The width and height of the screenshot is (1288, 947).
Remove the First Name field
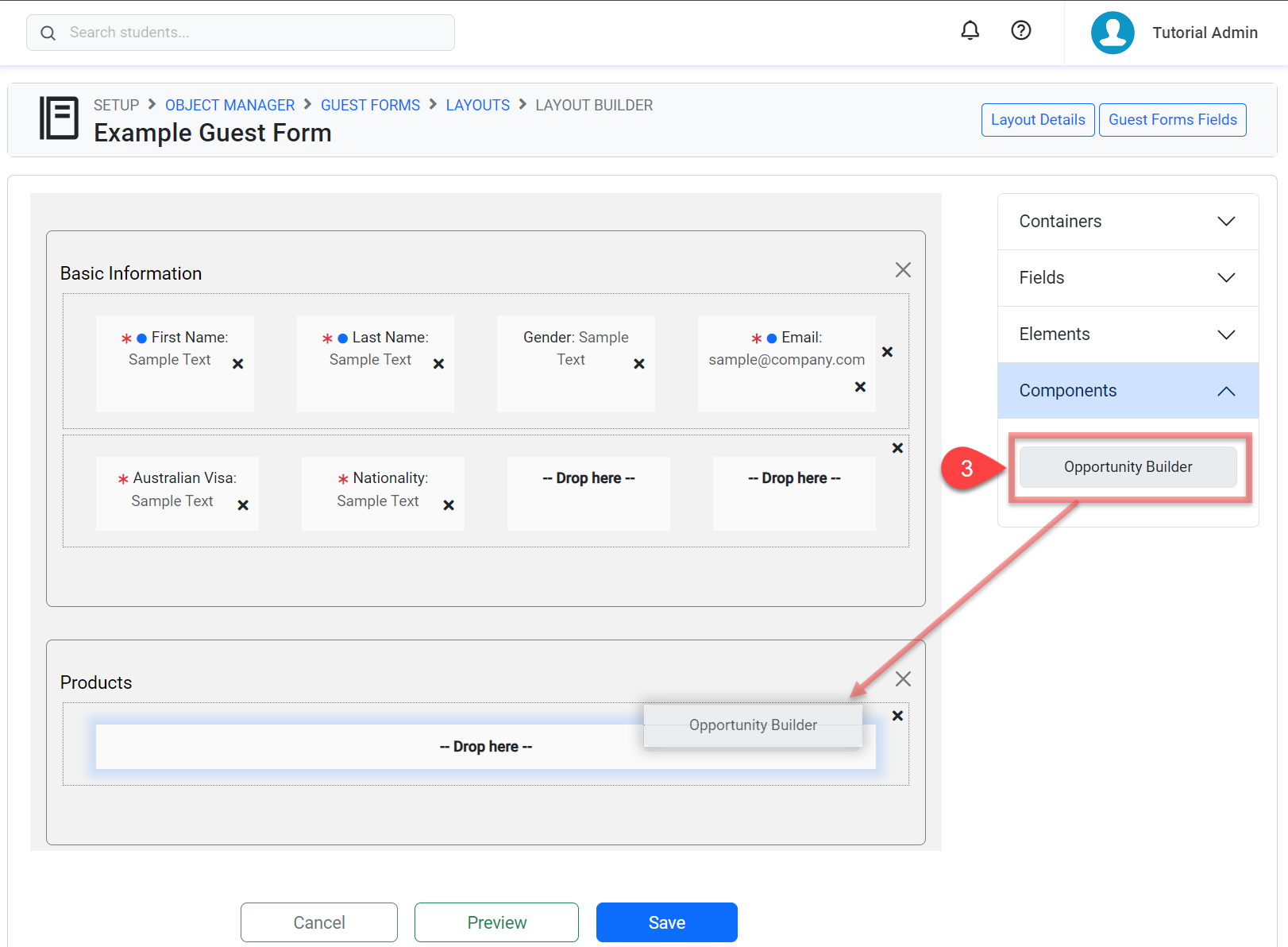[x=237, y=364]
